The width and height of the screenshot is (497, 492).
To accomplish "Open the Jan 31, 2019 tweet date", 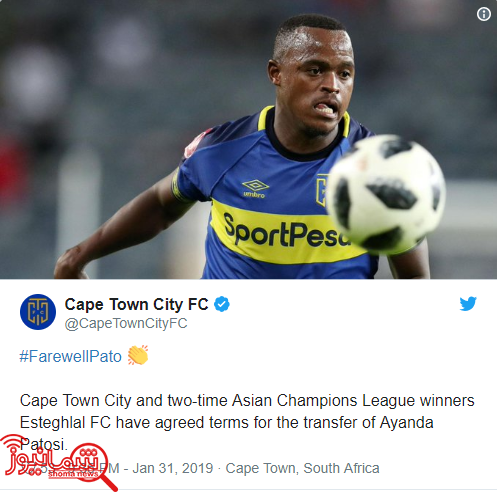I will click(172, 468).
